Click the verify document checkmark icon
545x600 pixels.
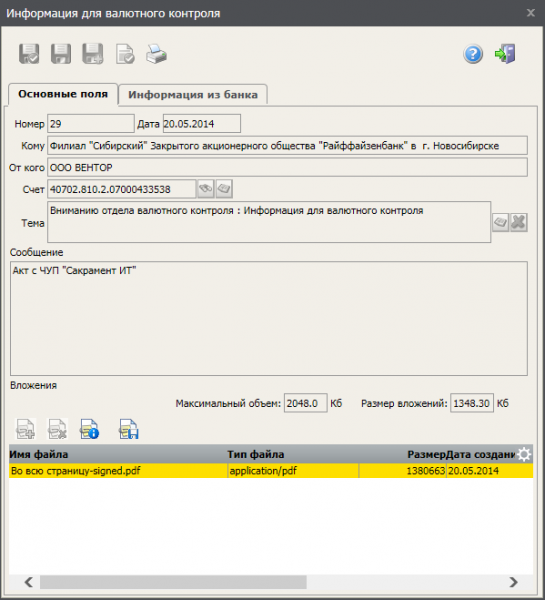(x=125, y=54)
